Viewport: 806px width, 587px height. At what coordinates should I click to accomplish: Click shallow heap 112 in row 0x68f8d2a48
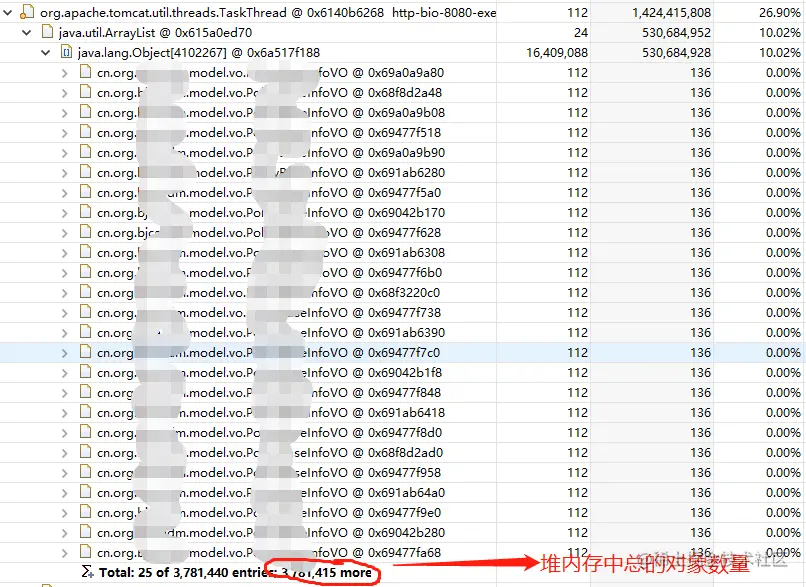577,93
